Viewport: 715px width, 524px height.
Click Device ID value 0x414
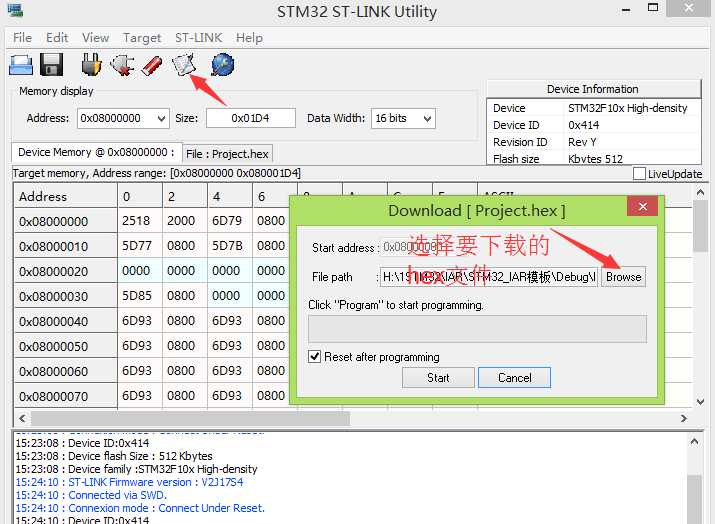583,125
